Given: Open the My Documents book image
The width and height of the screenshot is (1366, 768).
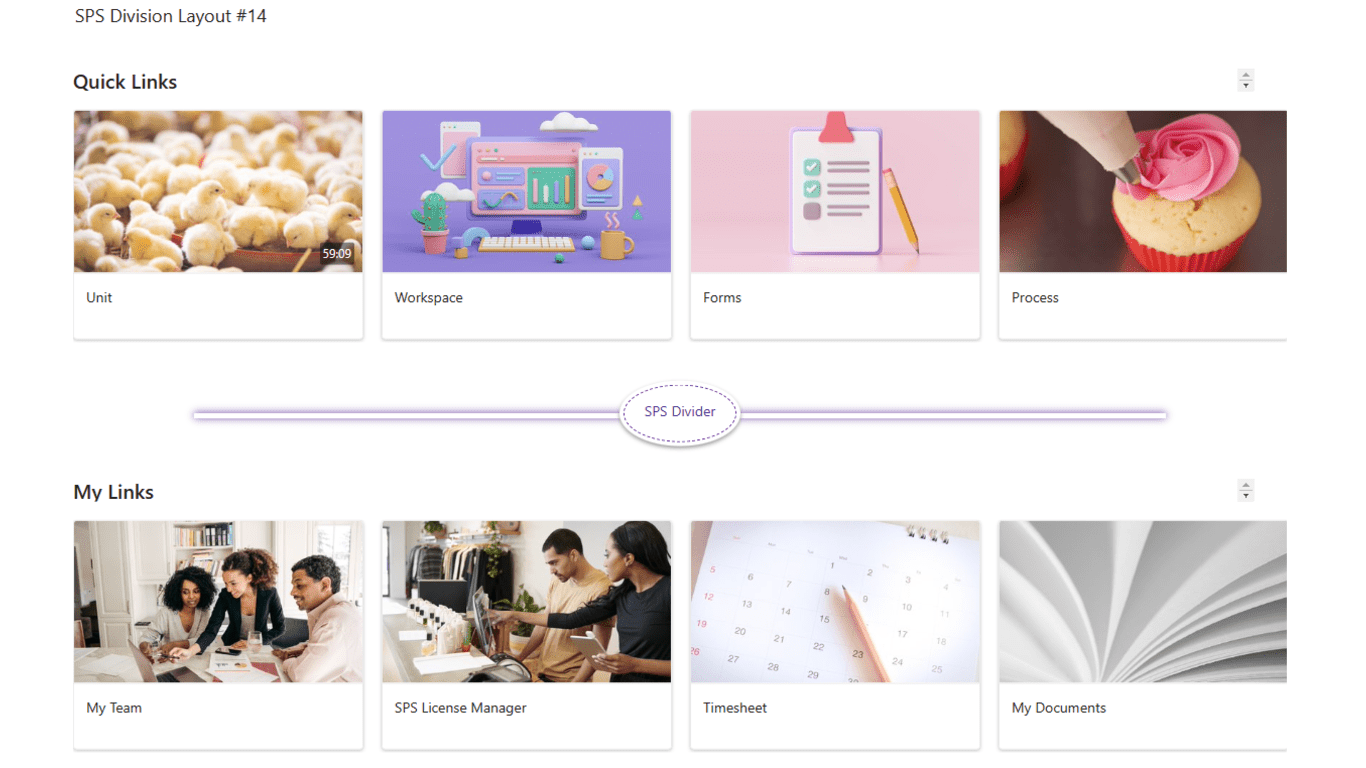Looking at the screenshot, I should click(x=1143, y=602).
